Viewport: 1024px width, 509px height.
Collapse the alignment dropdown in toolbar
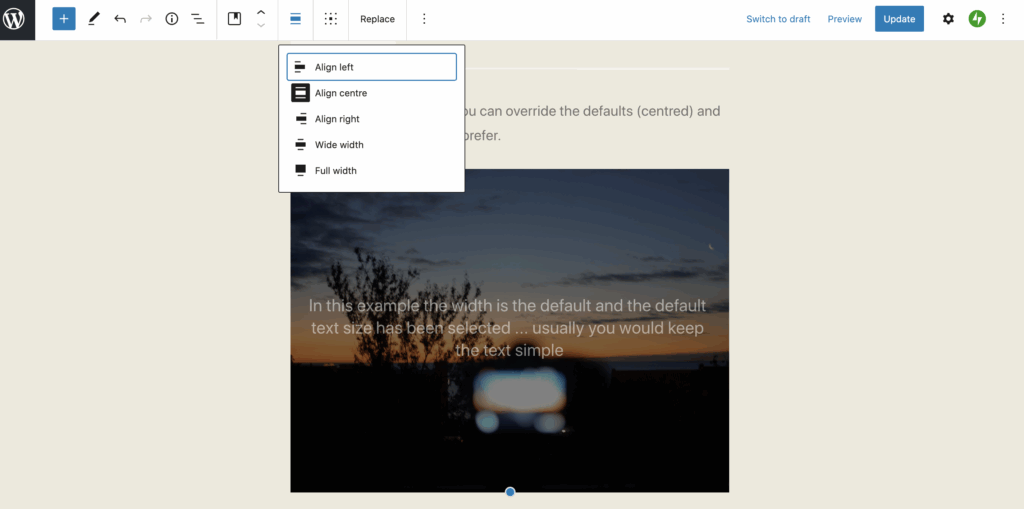(x=296, y=19)
